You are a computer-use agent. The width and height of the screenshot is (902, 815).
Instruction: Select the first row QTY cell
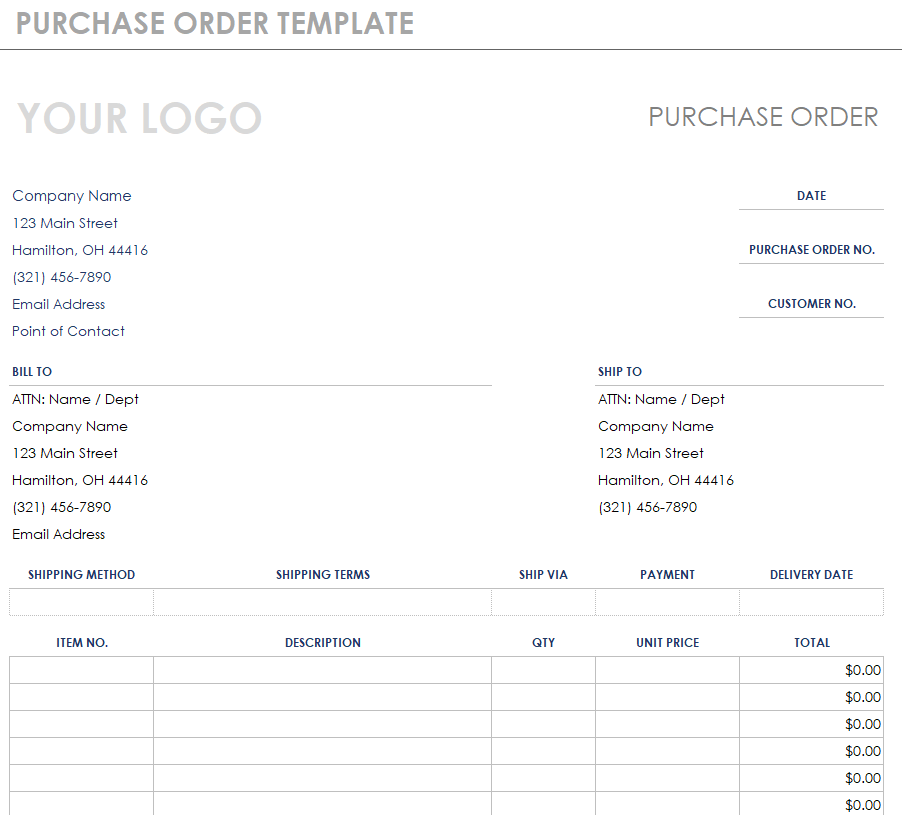[x=543, y=670]
